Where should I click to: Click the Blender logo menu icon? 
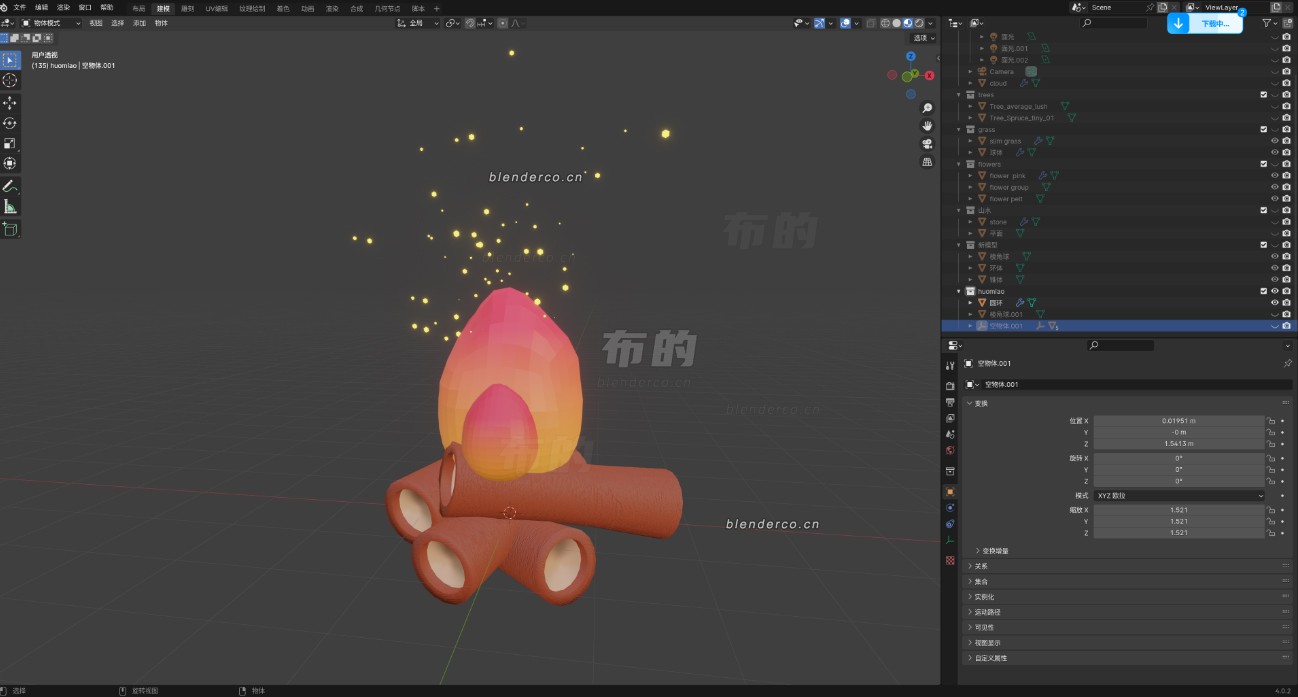coord(5,7)
